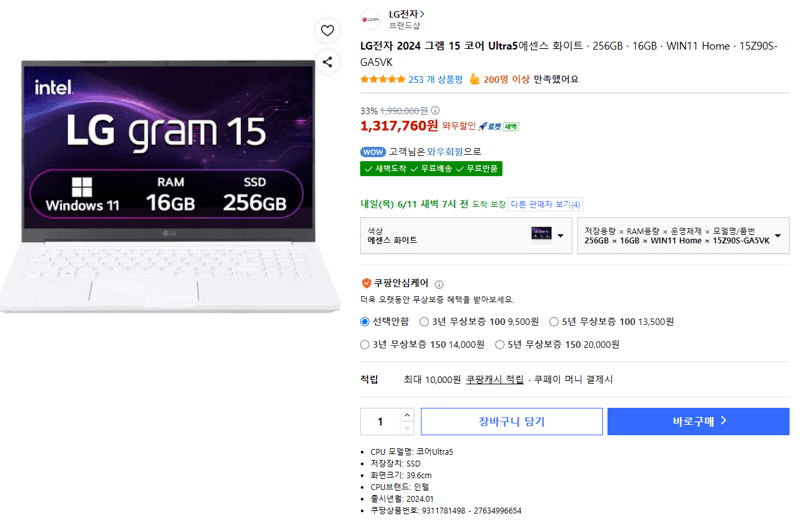Increase quantity with the up arrow
The image size is (800, 522).
click(407, 415)
